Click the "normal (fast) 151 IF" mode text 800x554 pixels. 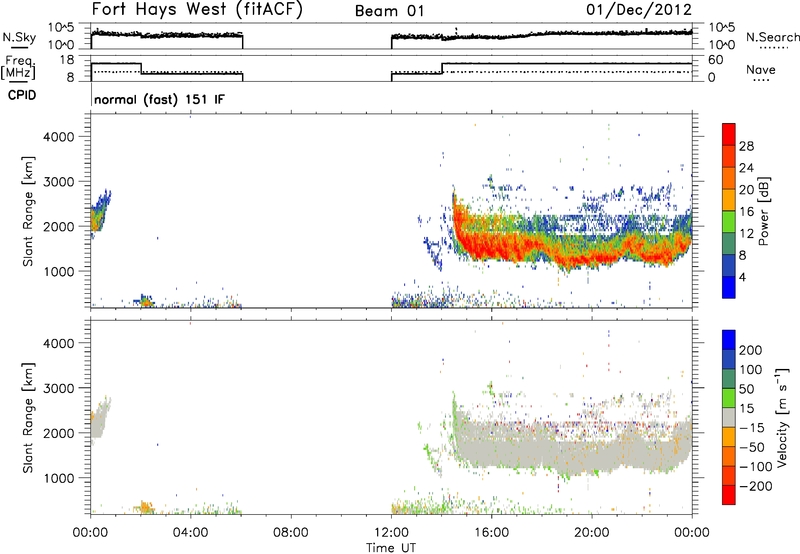tap(159, 99)
